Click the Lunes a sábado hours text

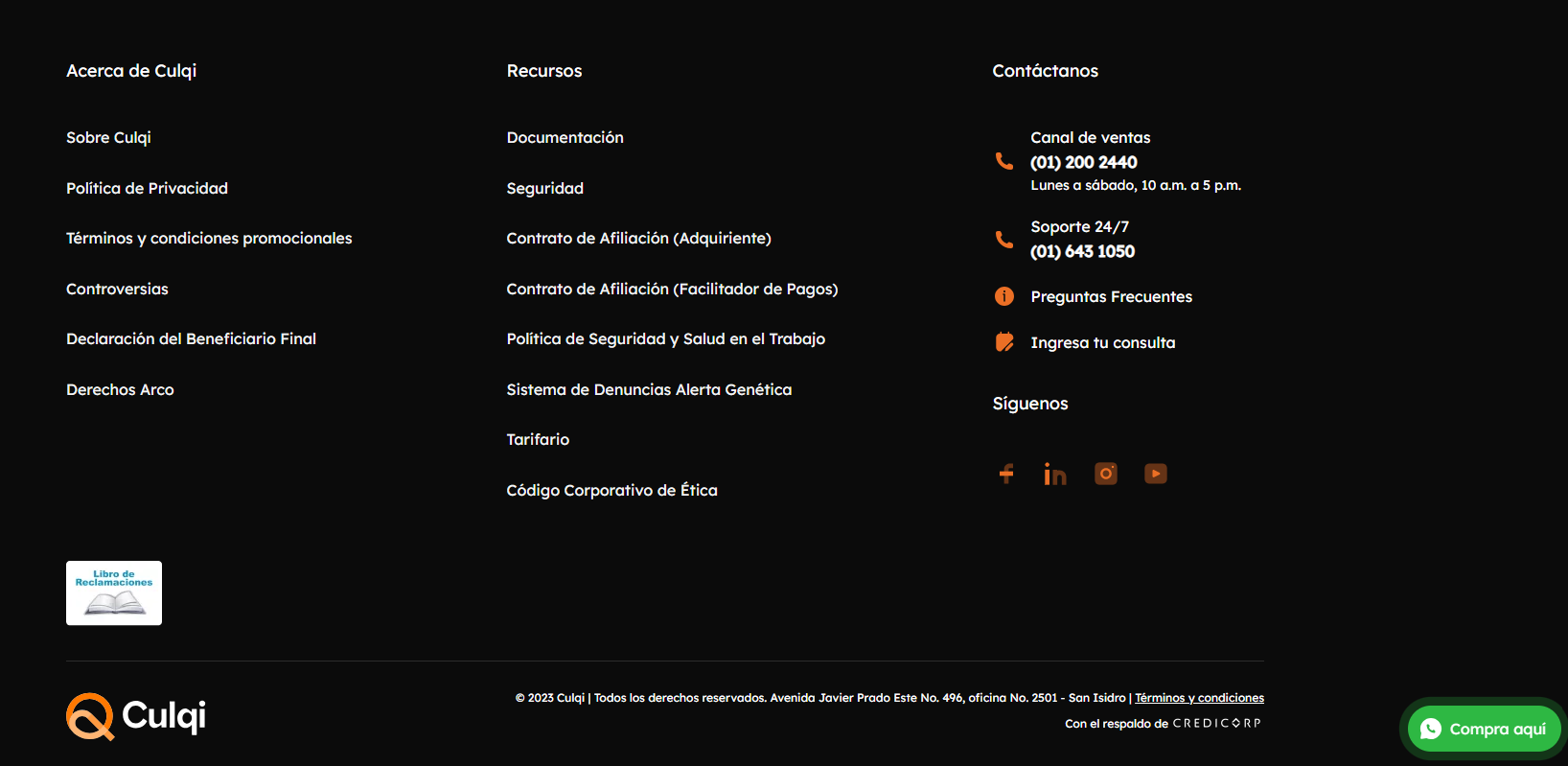pos(1136,186)
